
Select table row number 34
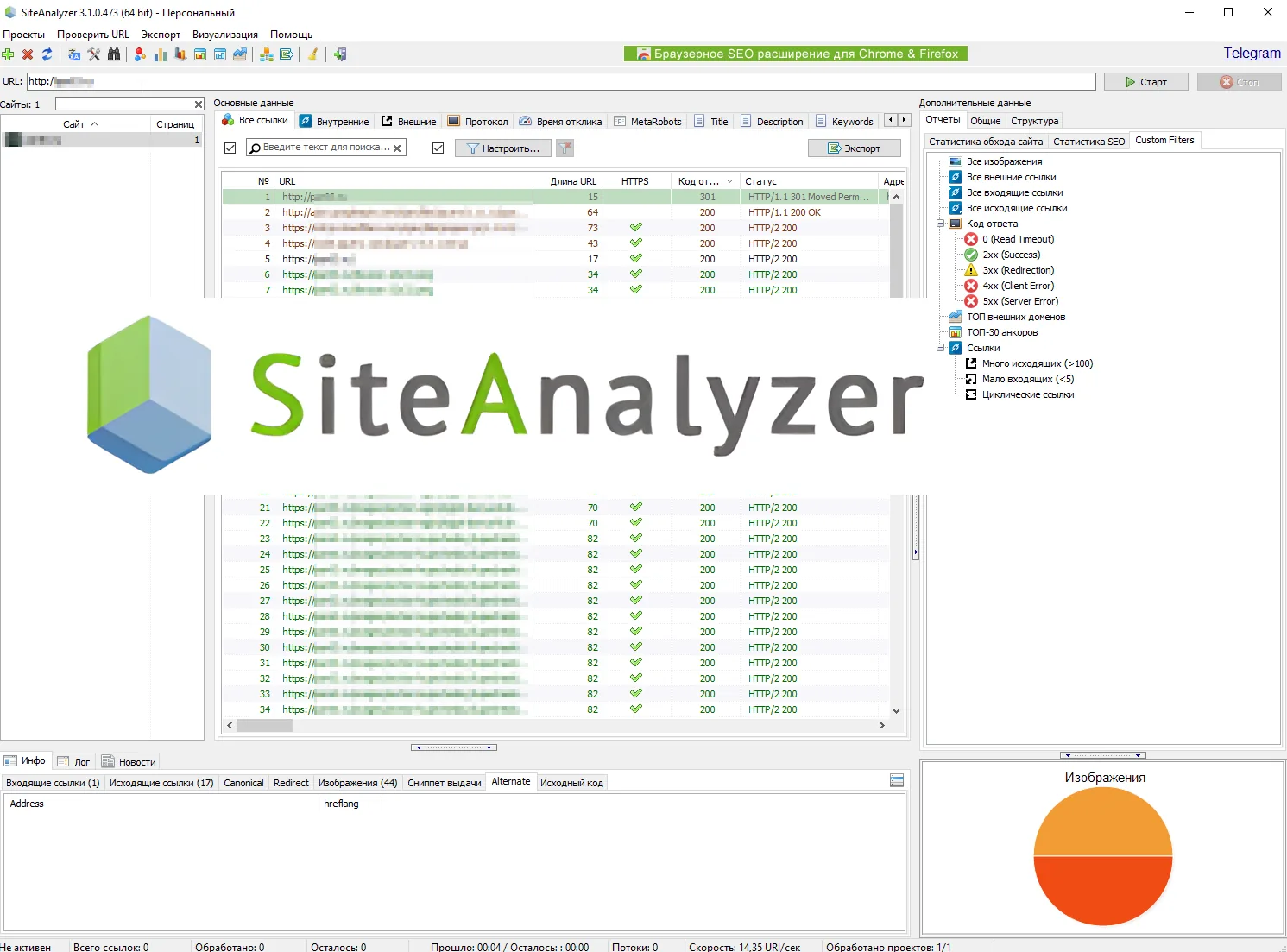coord(555,709)
